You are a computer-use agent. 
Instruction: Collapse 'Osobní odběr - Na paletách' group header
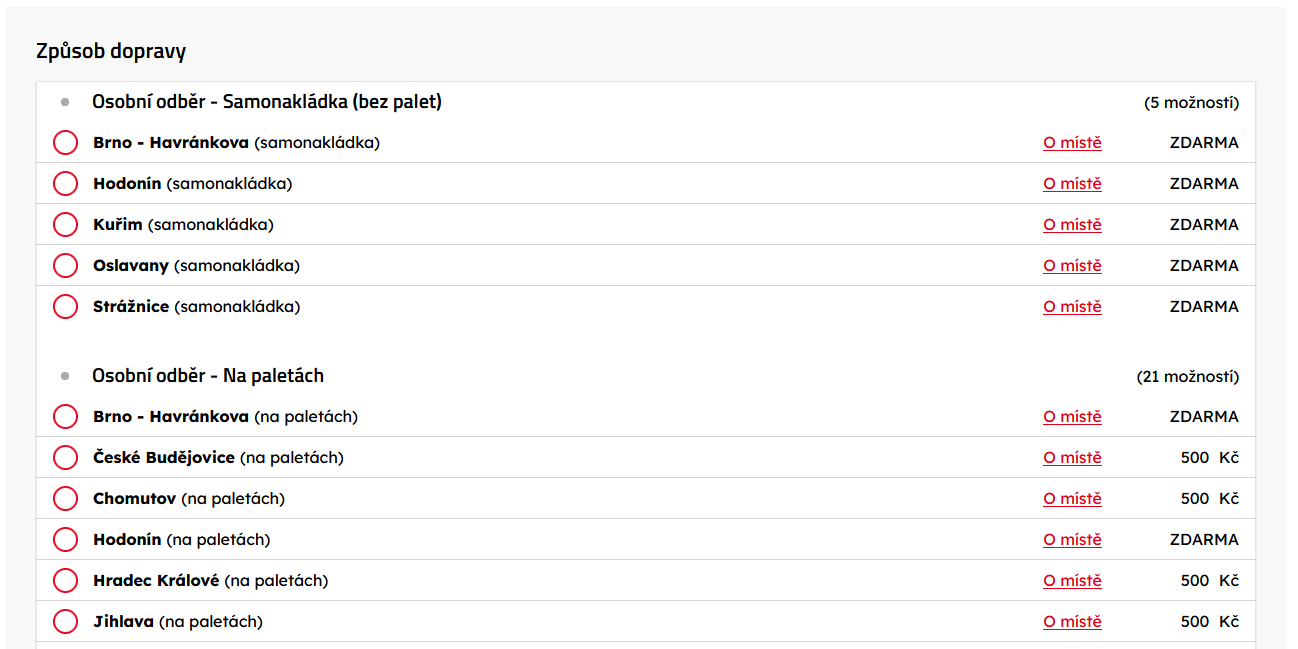pyautogui.click(x=208, y=376)
